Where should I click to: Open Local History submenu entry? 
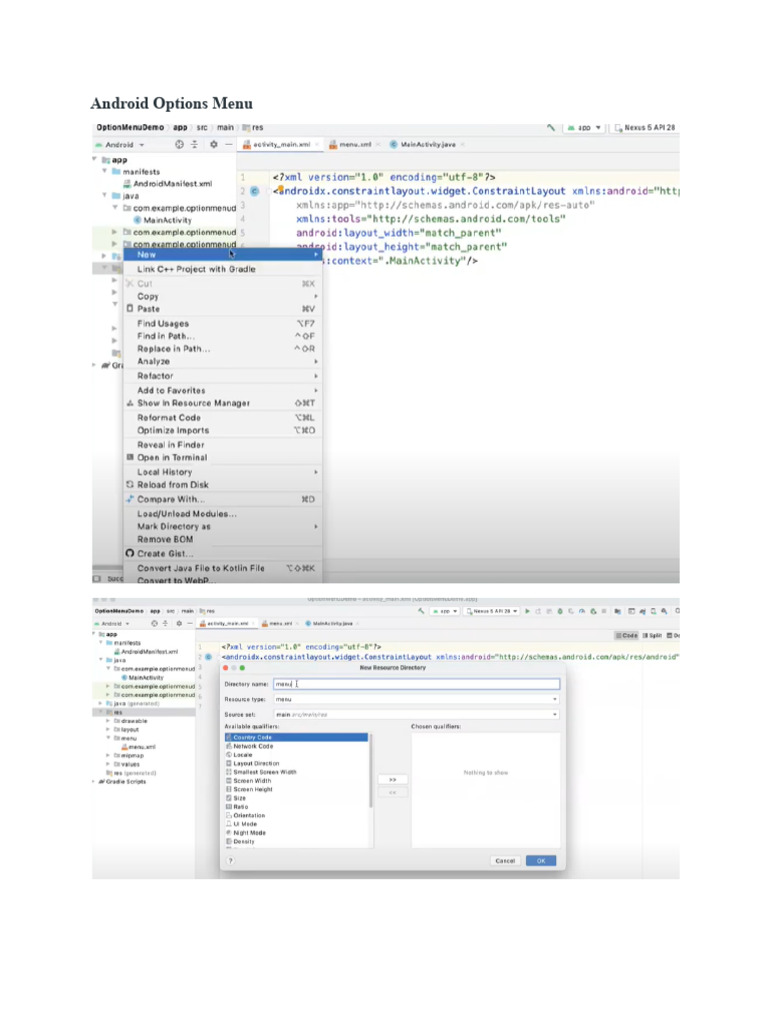223,472
